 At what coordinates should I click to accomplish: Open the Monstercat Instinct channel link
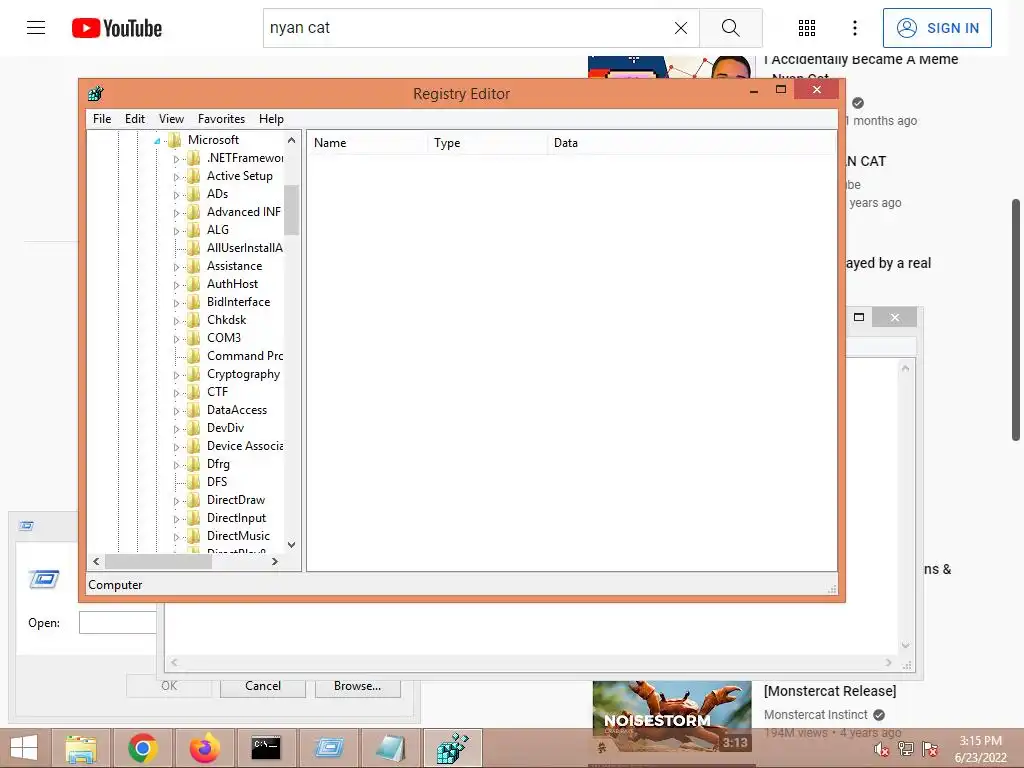tap(816, 714)
